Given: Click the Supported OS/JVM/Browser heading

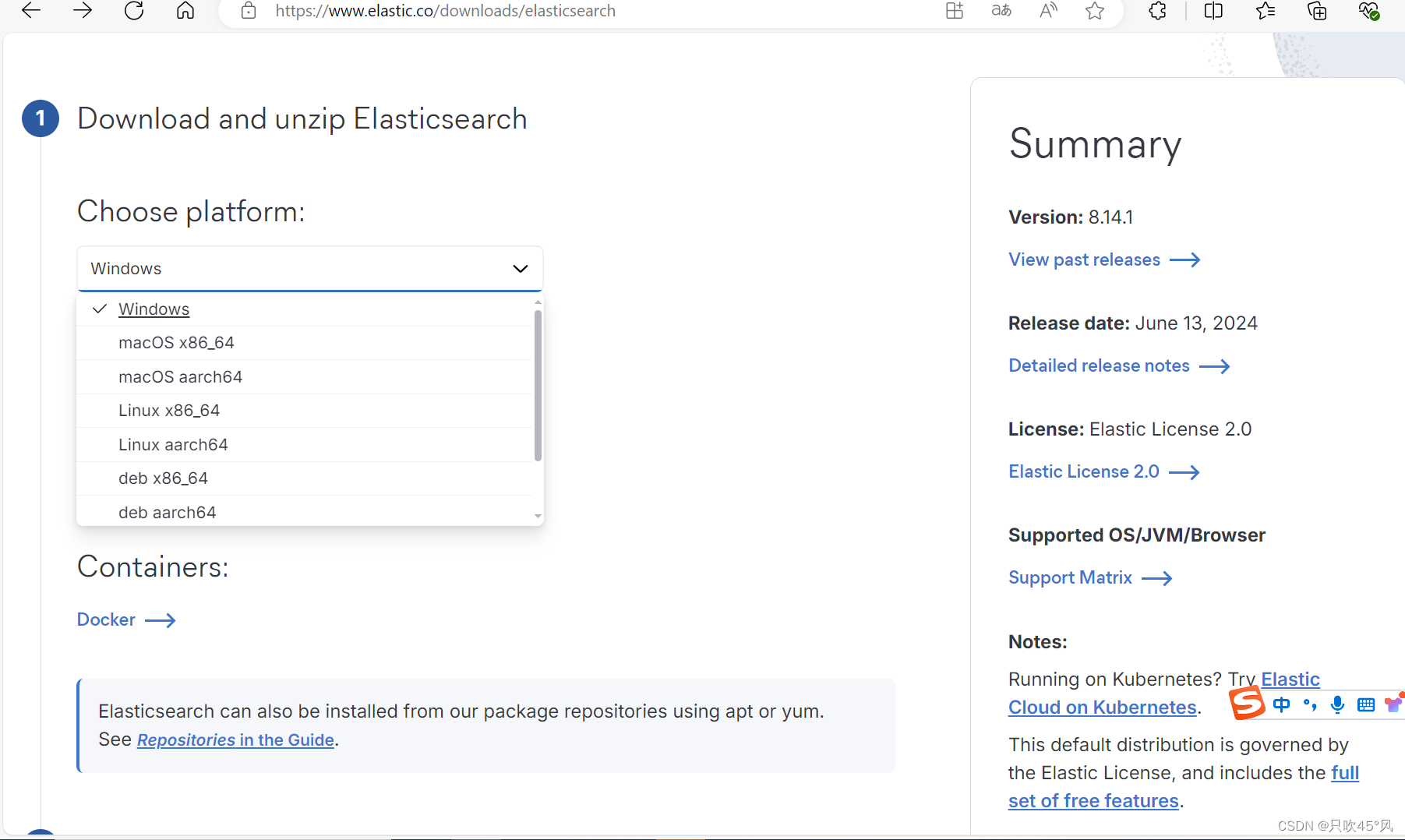Looking at the screenshot, I should tap(1137, 535).
